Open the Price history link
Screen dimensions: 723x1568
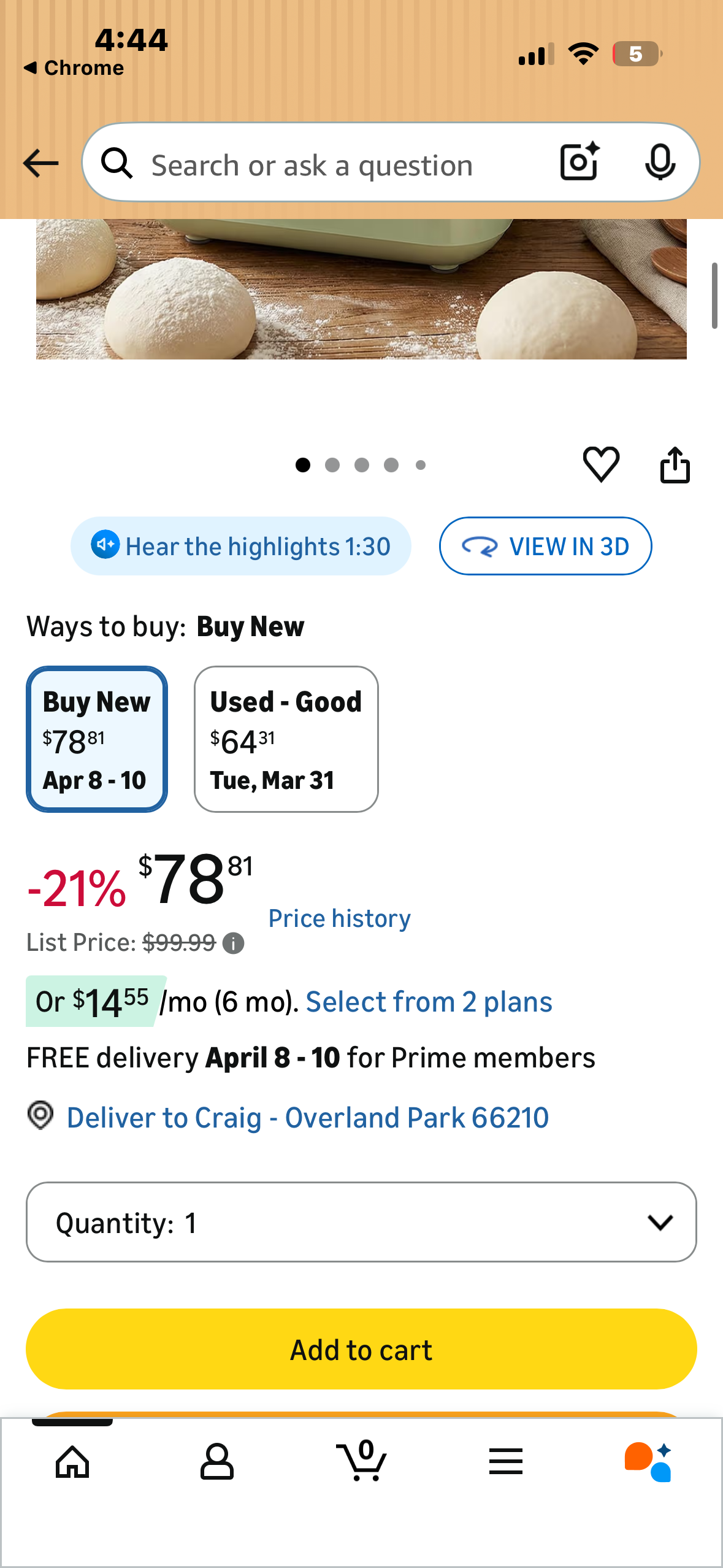(340, 918)
